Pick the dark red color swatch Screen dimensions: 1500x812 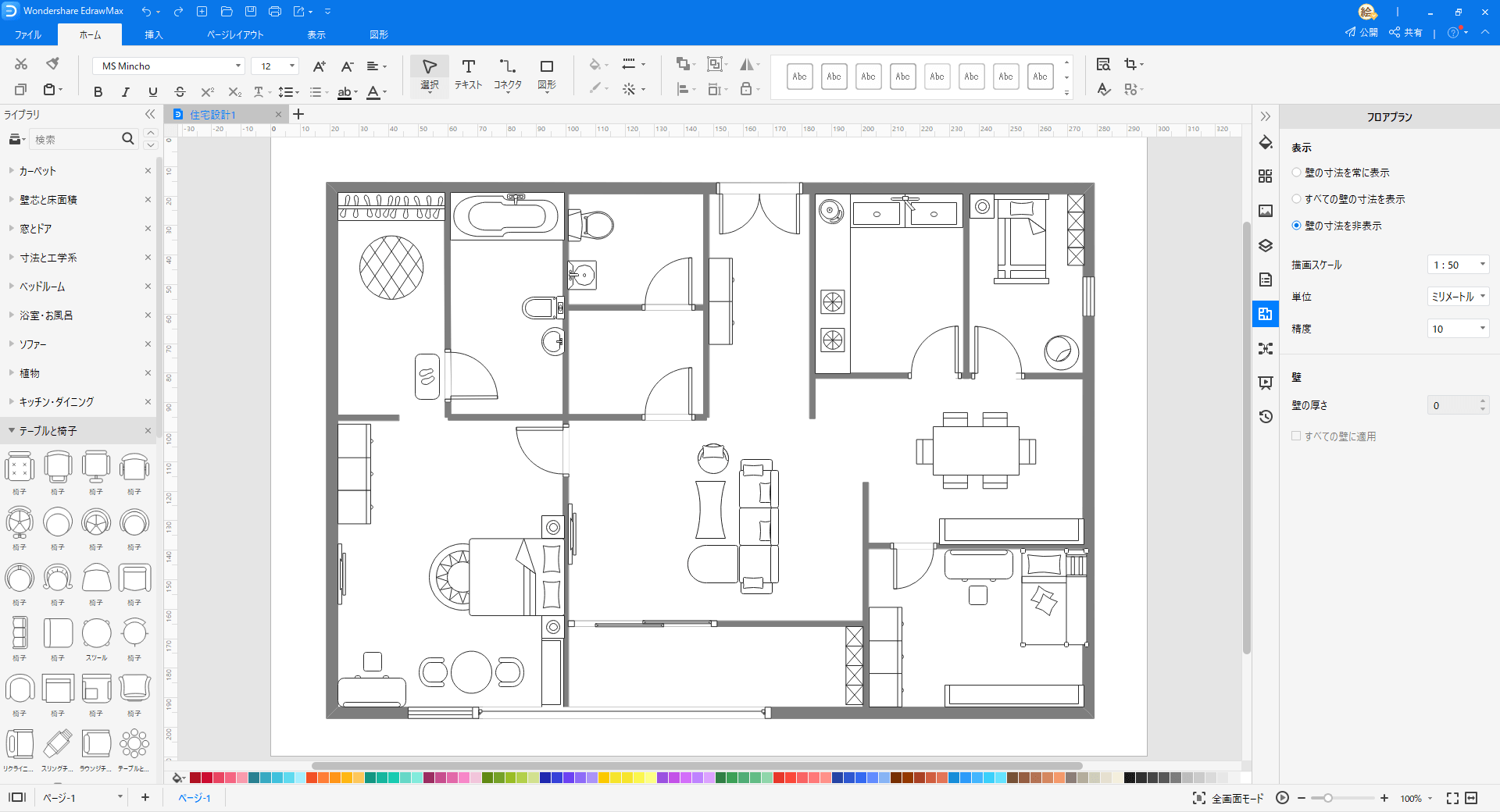[195, 778]
